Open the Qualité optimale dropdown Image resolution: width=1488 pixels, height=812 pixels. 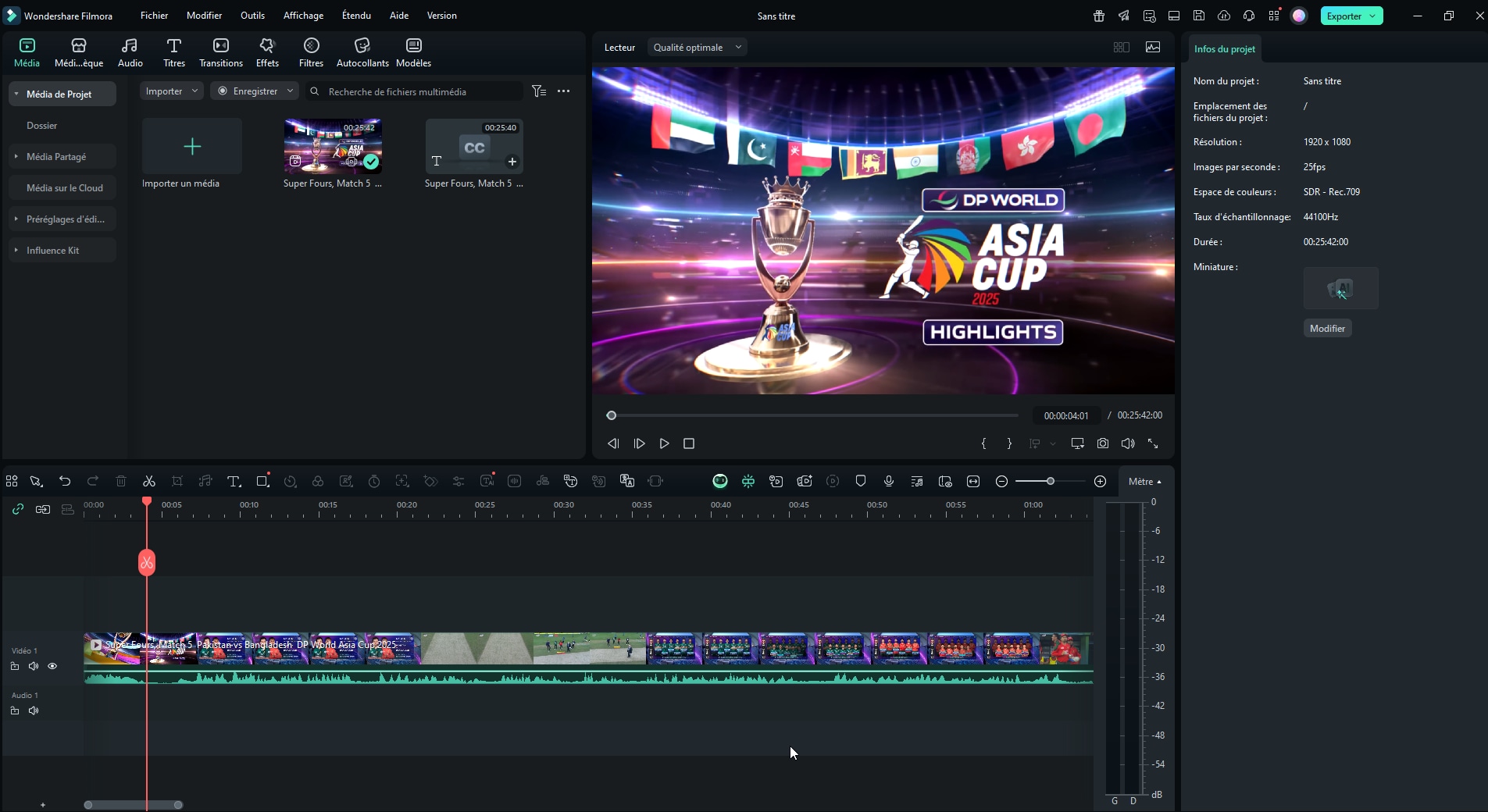coord(697,48)
